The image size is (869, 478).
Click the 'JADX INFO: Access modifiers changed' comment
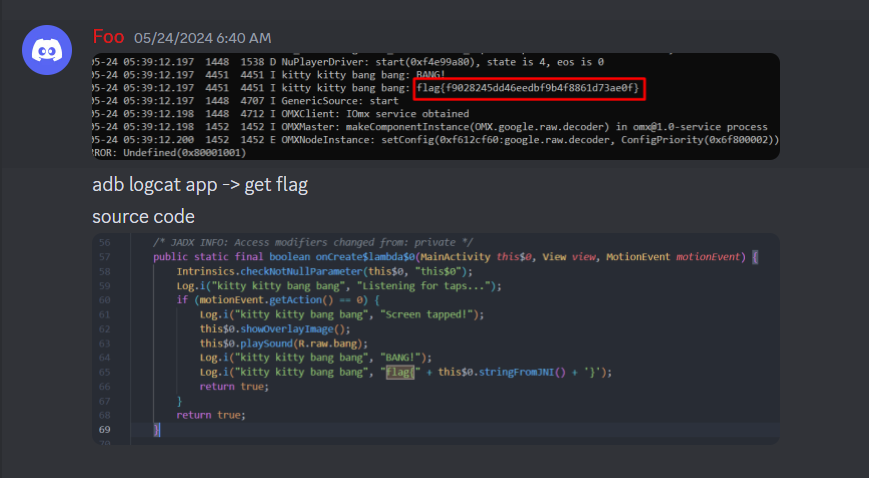click(313, 242)
